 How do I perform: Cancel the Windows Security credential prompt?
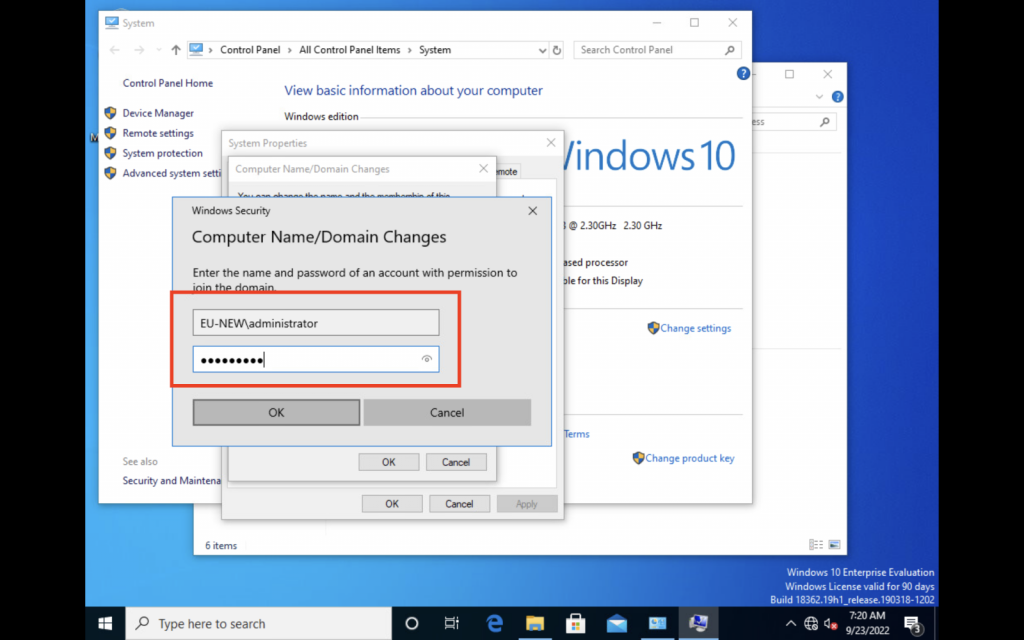[x=447, y=412]
